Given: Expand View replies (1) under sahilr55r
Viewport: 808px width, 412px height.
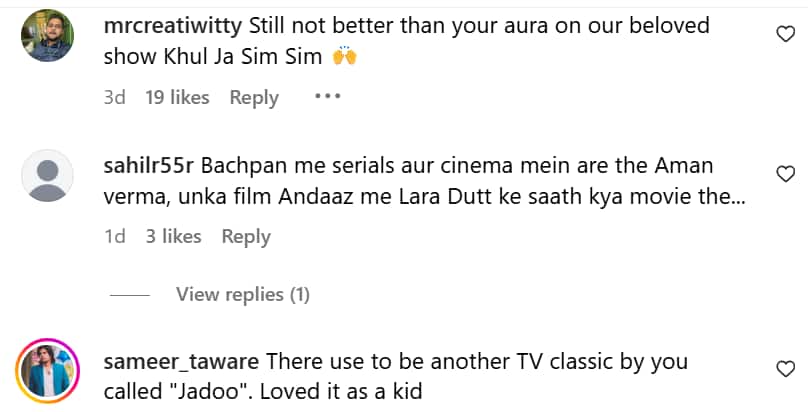Looking at the screenshot, I should pyautogui.click(x=242, y=294).
